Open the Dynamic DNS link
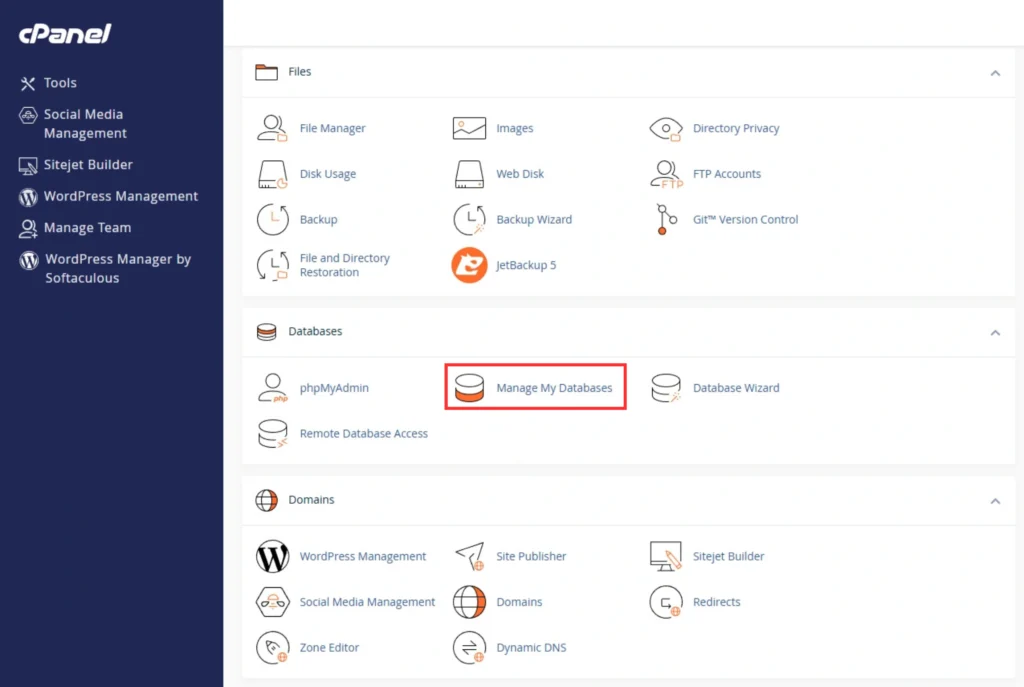Image resolution: width=1024 pixels, height=687 pixels. click(531, 648)
